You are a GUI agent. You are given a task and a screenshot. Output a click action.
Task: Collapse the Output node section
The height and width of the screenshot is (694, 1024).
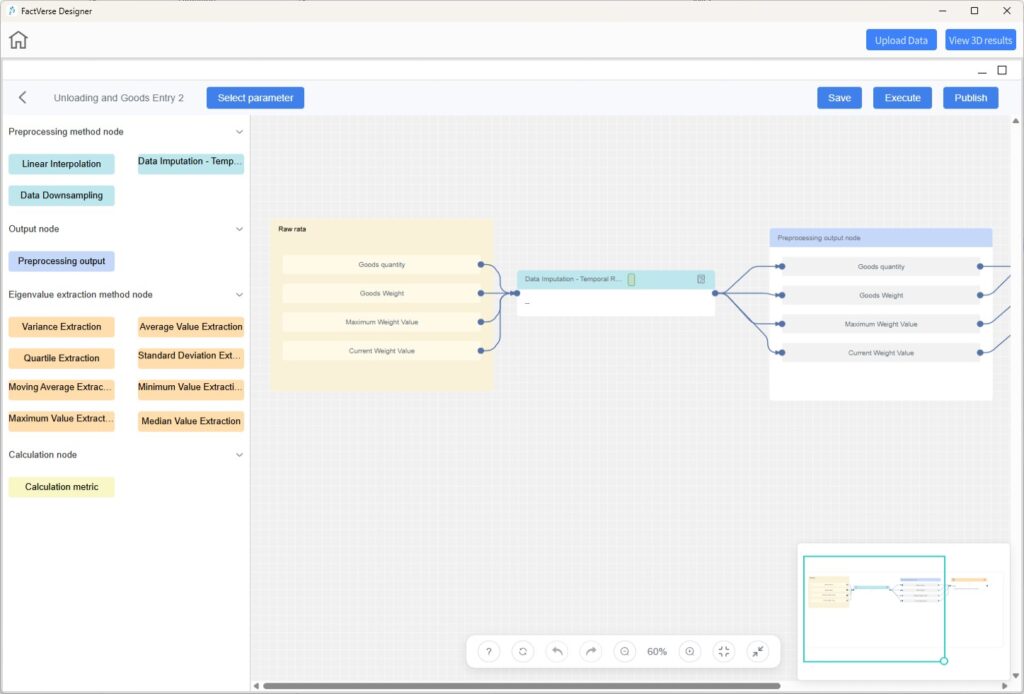coord(239,229)
